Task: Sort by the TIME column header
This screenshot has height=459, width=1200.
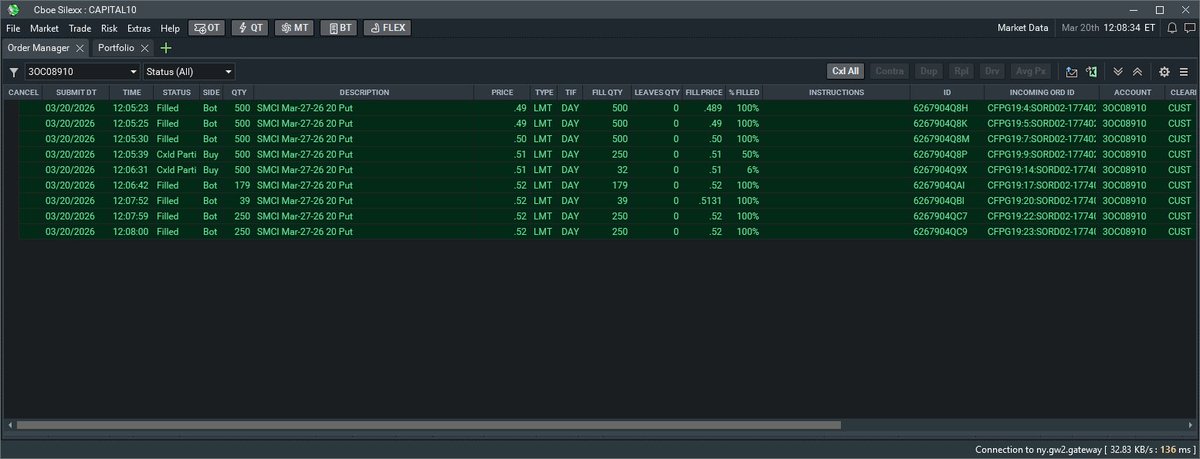Action: (x=132, y=93)
